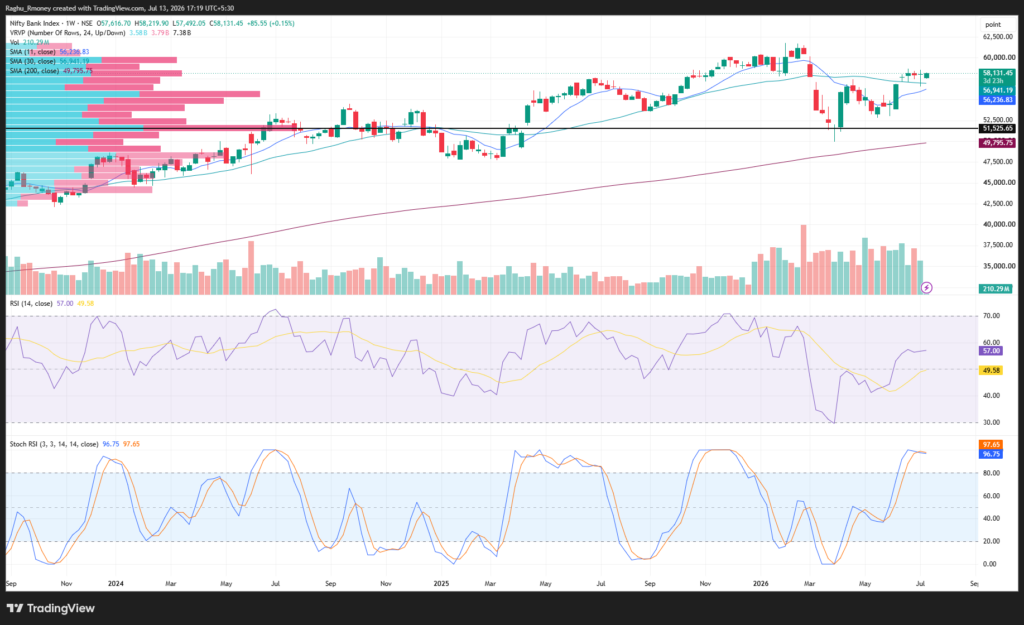1024x625 pixels.
Task: Click the VRVP total volume value 7.38 B
Action: (x=182, y=33)
